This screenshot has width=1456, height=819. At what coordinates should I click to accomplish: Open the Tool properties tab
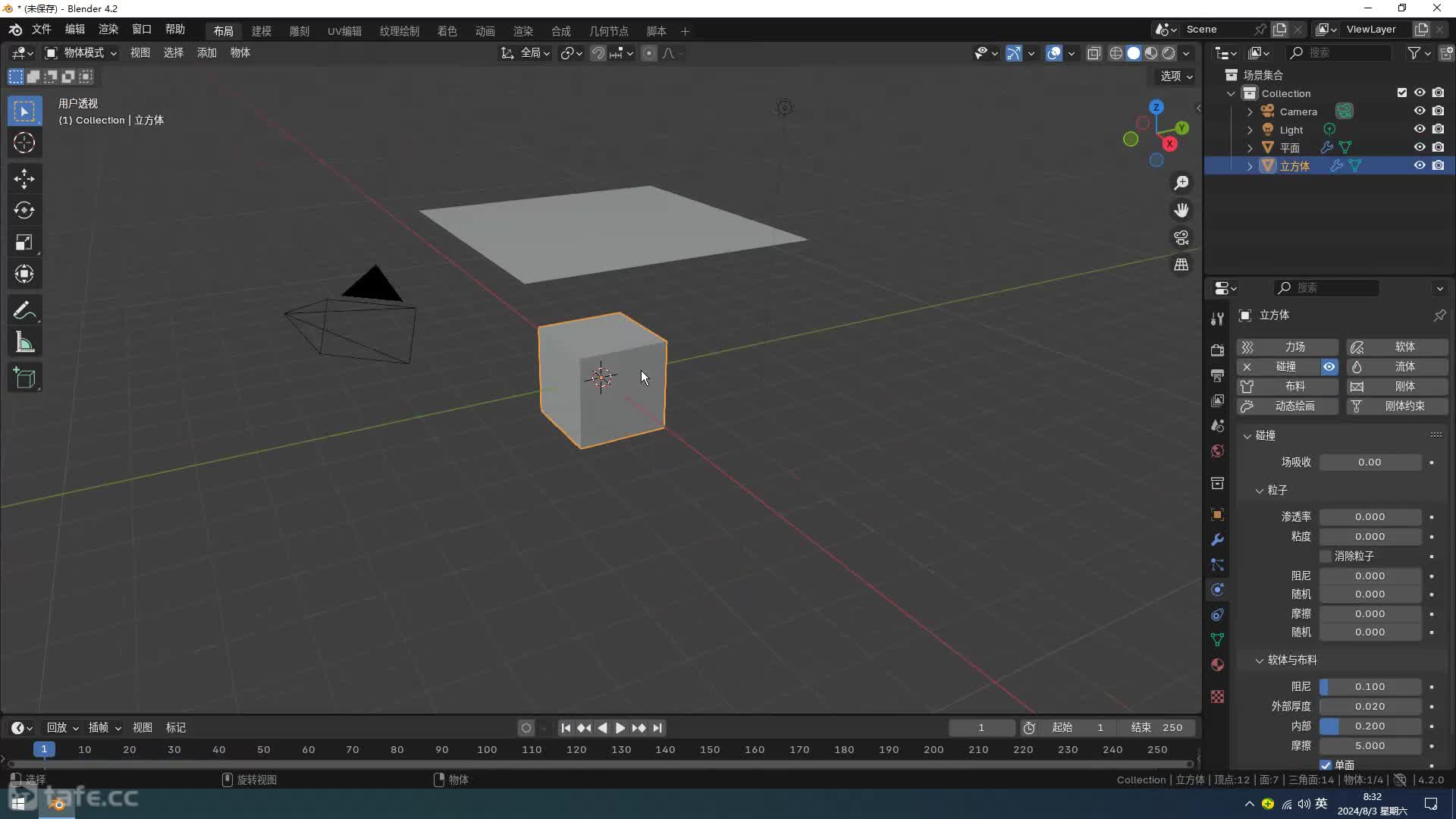pos(1217,318)
